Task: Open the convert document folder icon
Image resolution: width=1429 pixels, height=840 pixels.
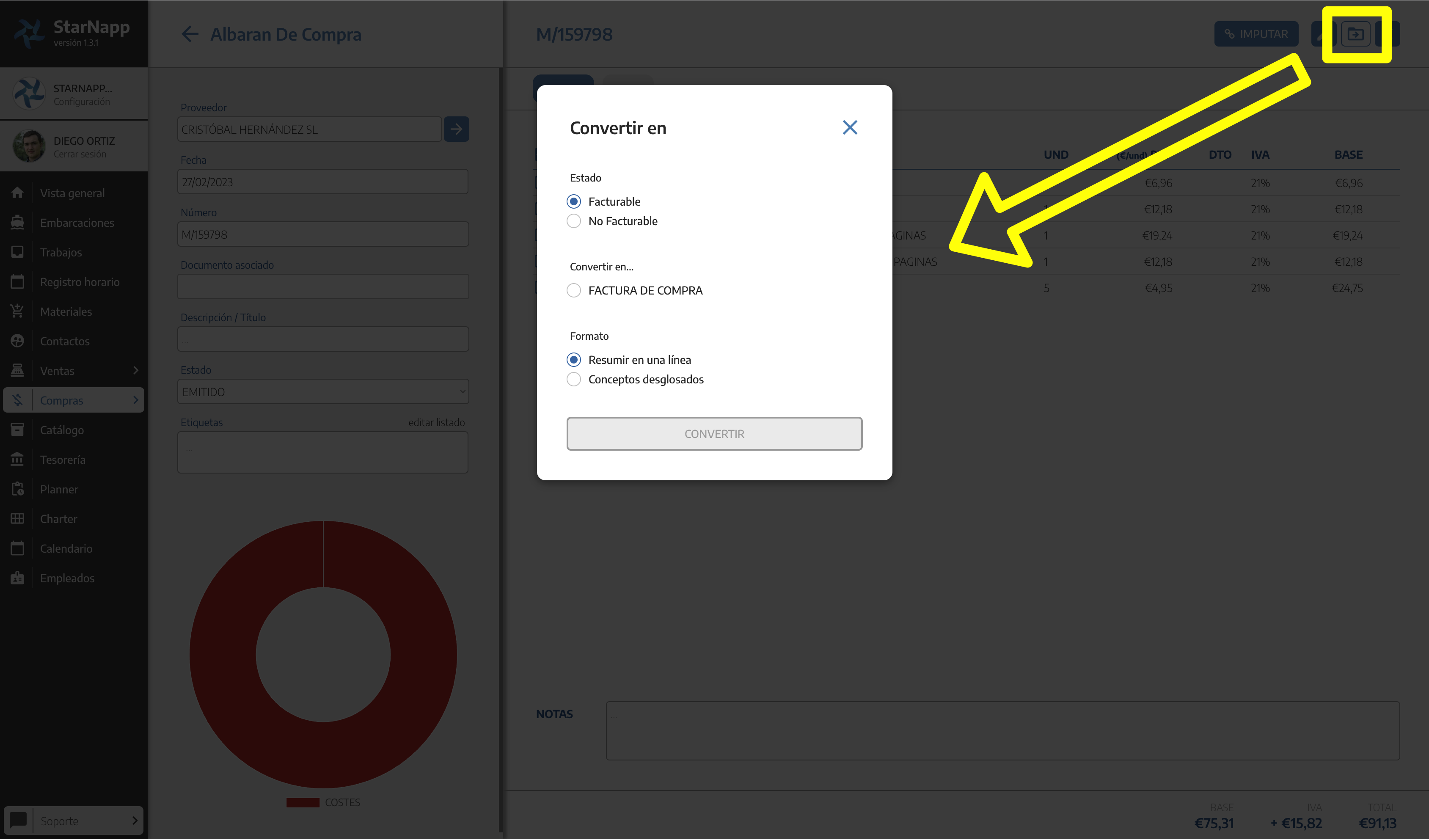Action: tap(1355, 34)
